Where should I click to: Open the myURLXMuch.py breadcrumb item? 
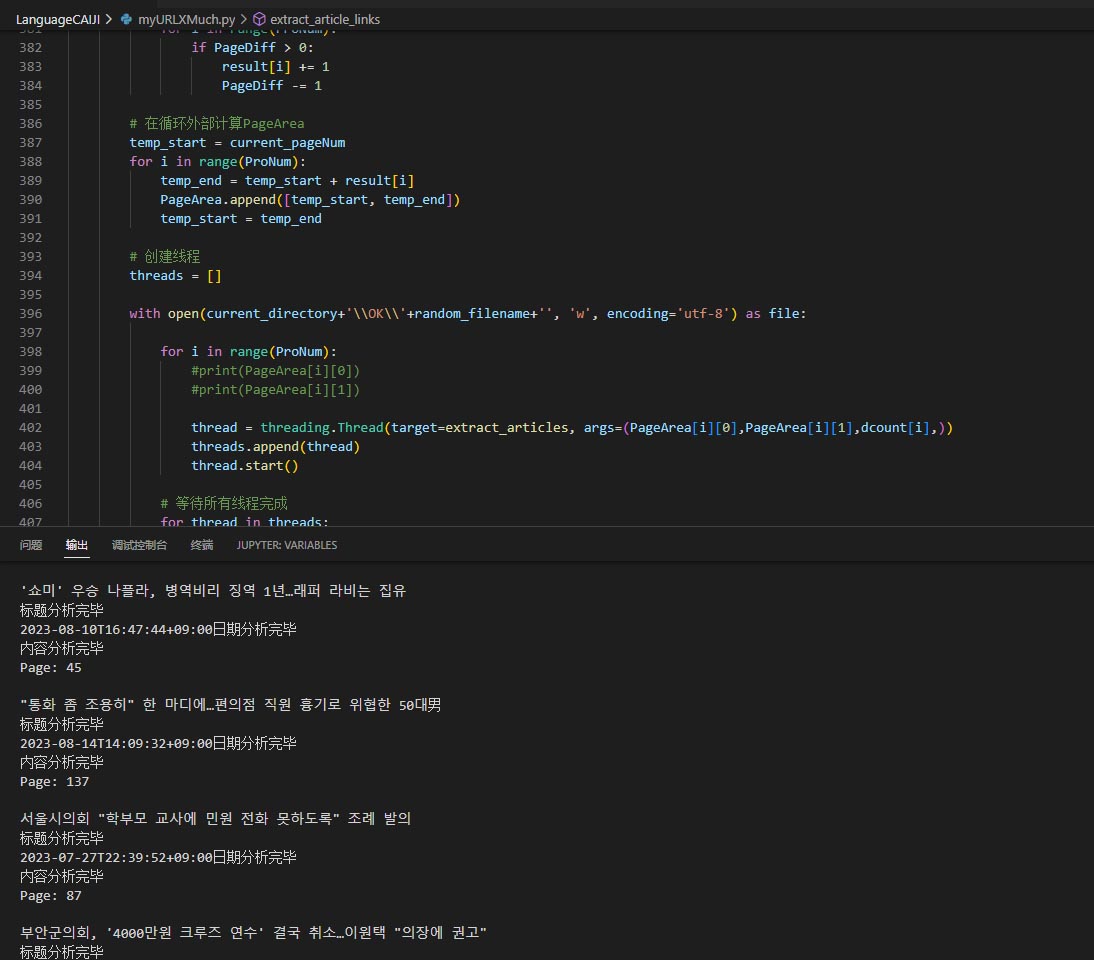click(187, 19)
